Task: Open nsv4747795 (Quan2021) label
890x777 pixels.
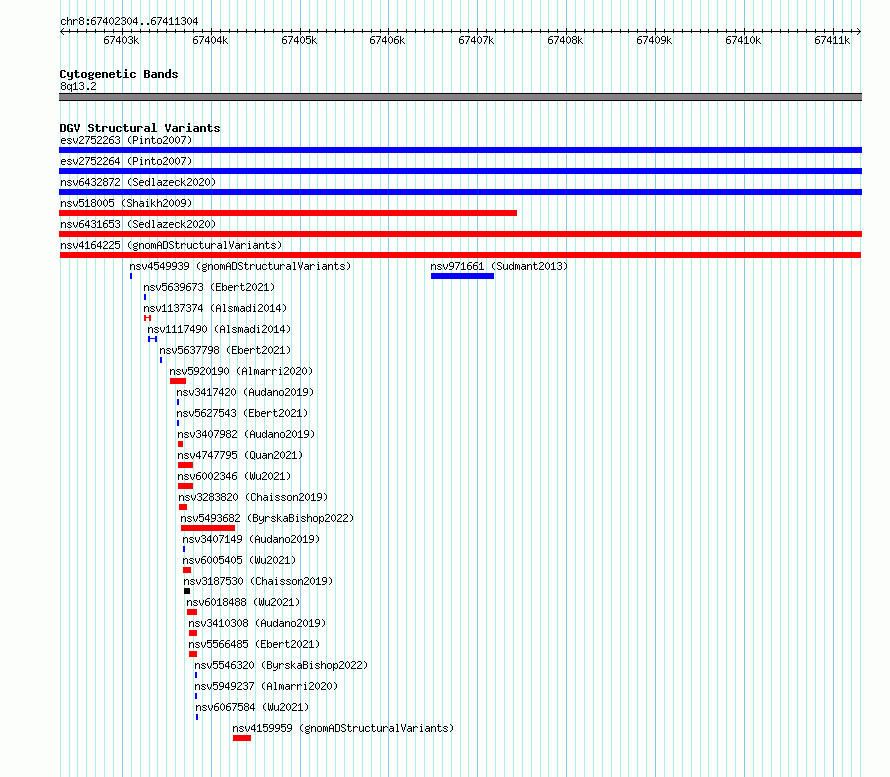Action: pos(240,455)
